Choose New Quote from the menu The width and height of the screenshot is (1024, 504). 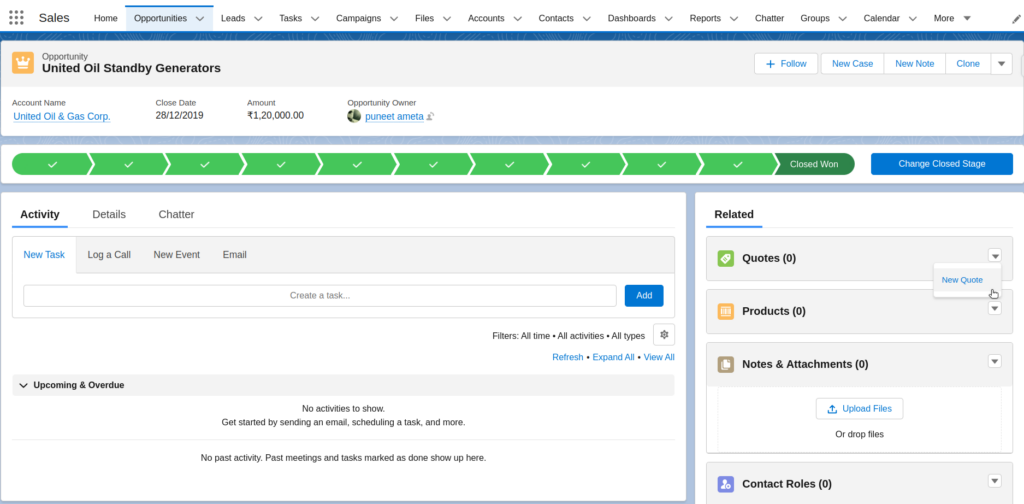click(962, 280)
